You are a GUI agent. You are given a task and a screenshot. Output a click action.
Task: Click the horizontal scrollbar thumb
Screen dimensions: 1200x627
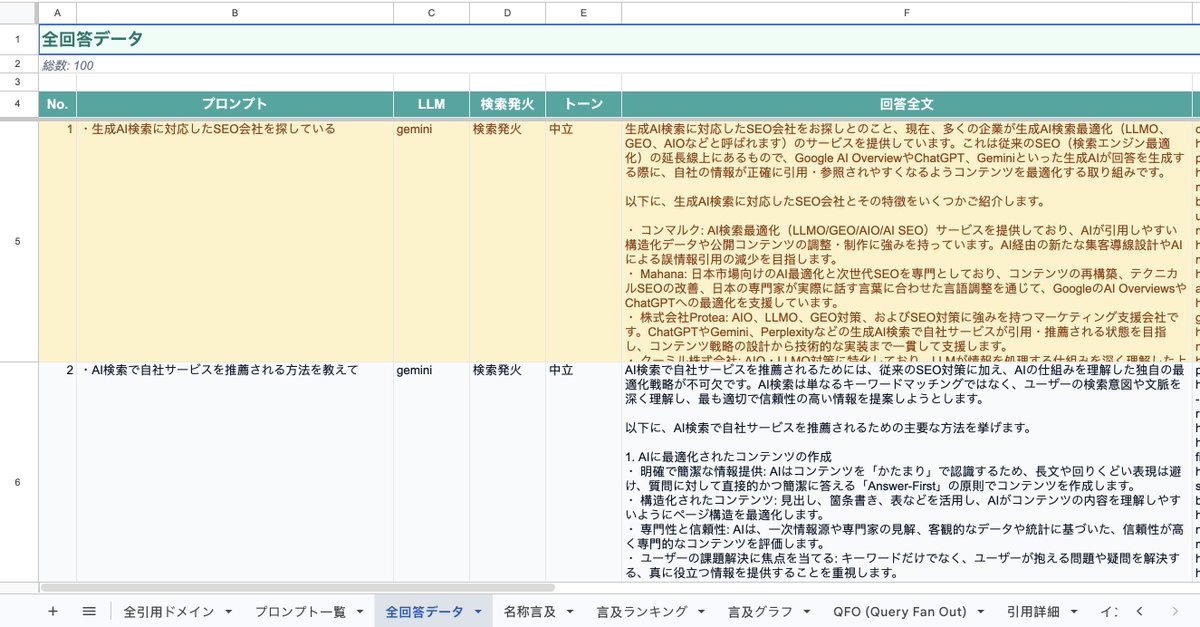pos(297,588)
